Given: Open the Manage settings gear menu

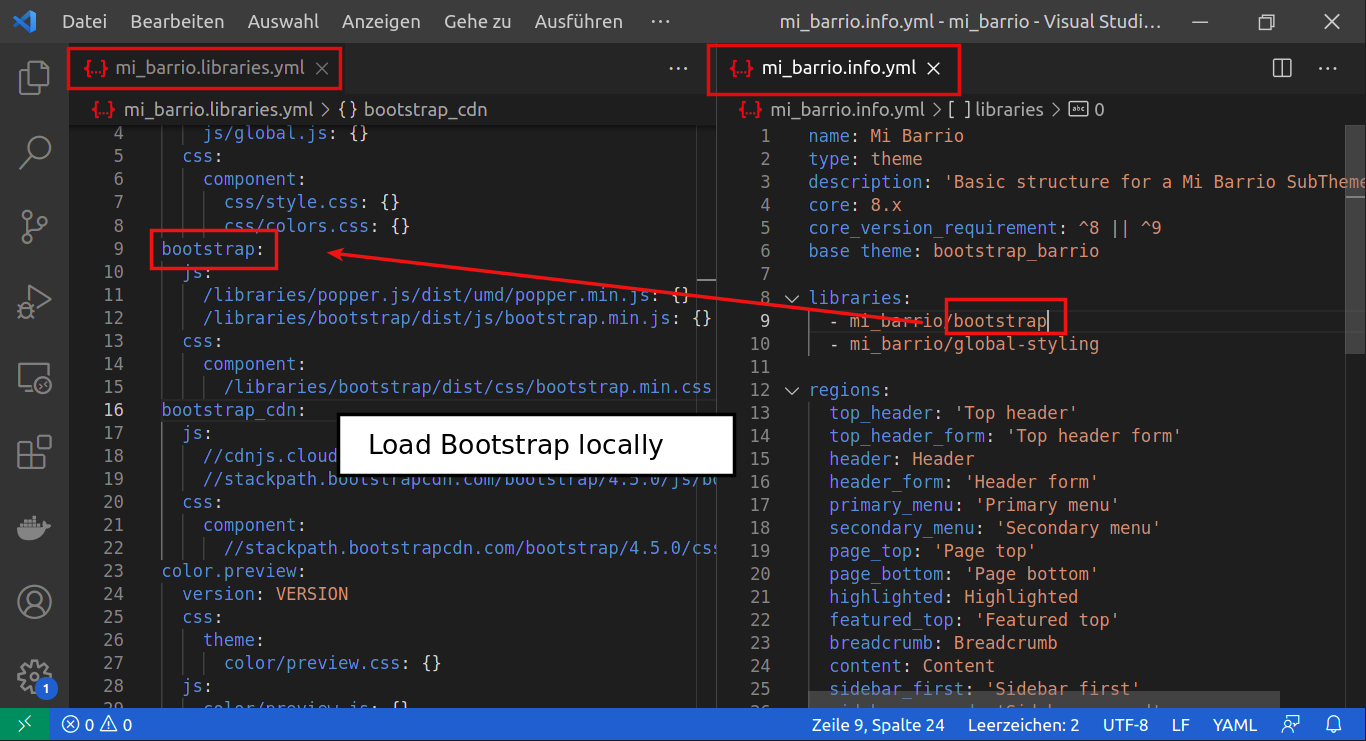Looking at the screenshot, I should (34, 676).
